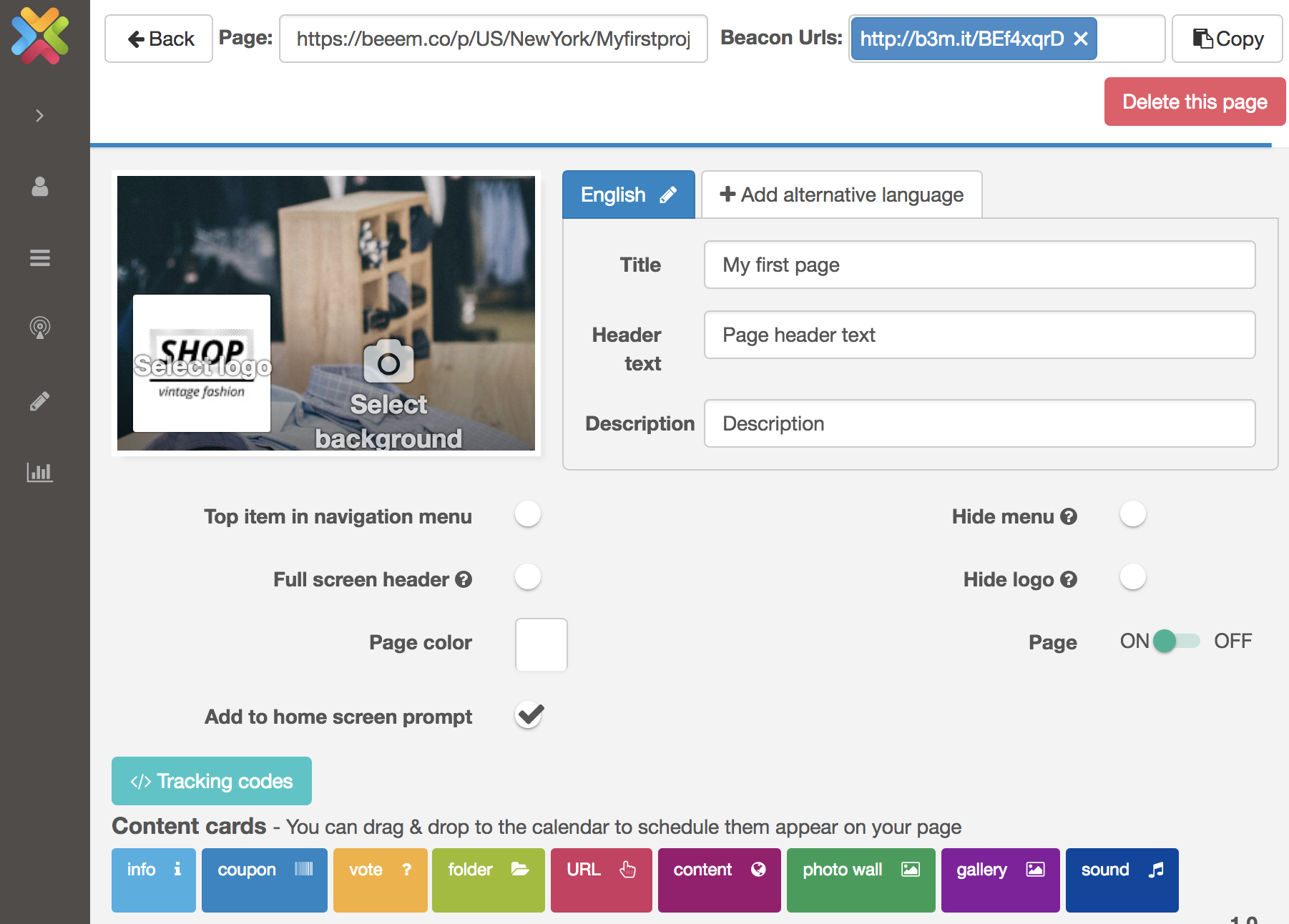
Task: Select the info content card
Action: coord(154,880)
